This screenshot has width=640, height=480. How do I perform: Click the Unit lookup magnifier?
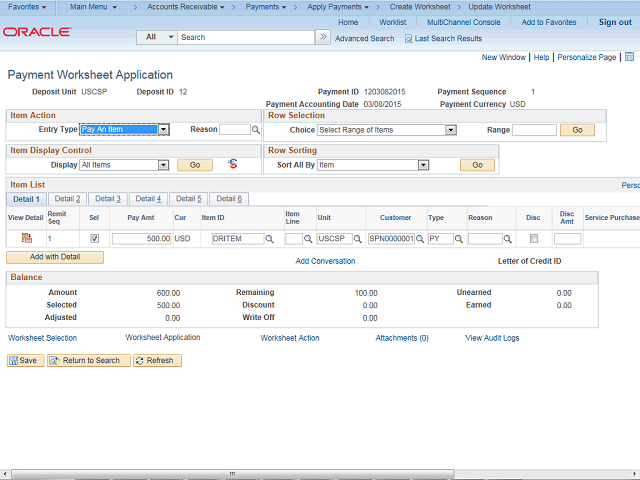[x=359, y=239]
